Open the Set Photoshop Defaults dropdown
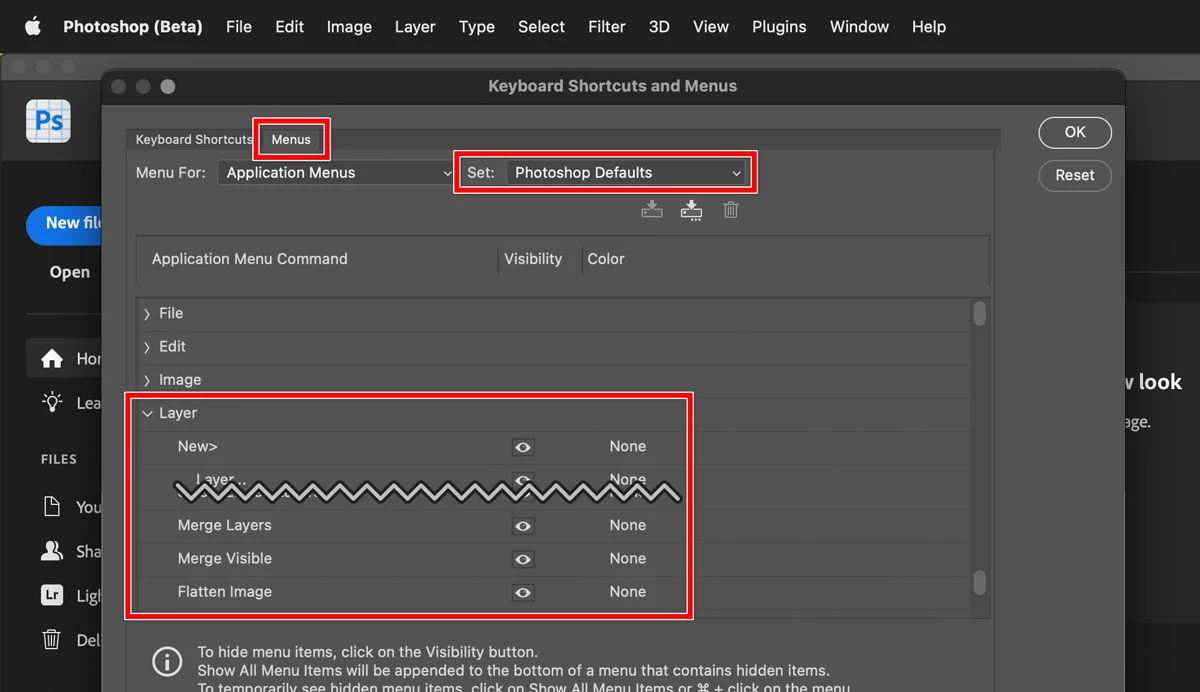 pos(627,173)
